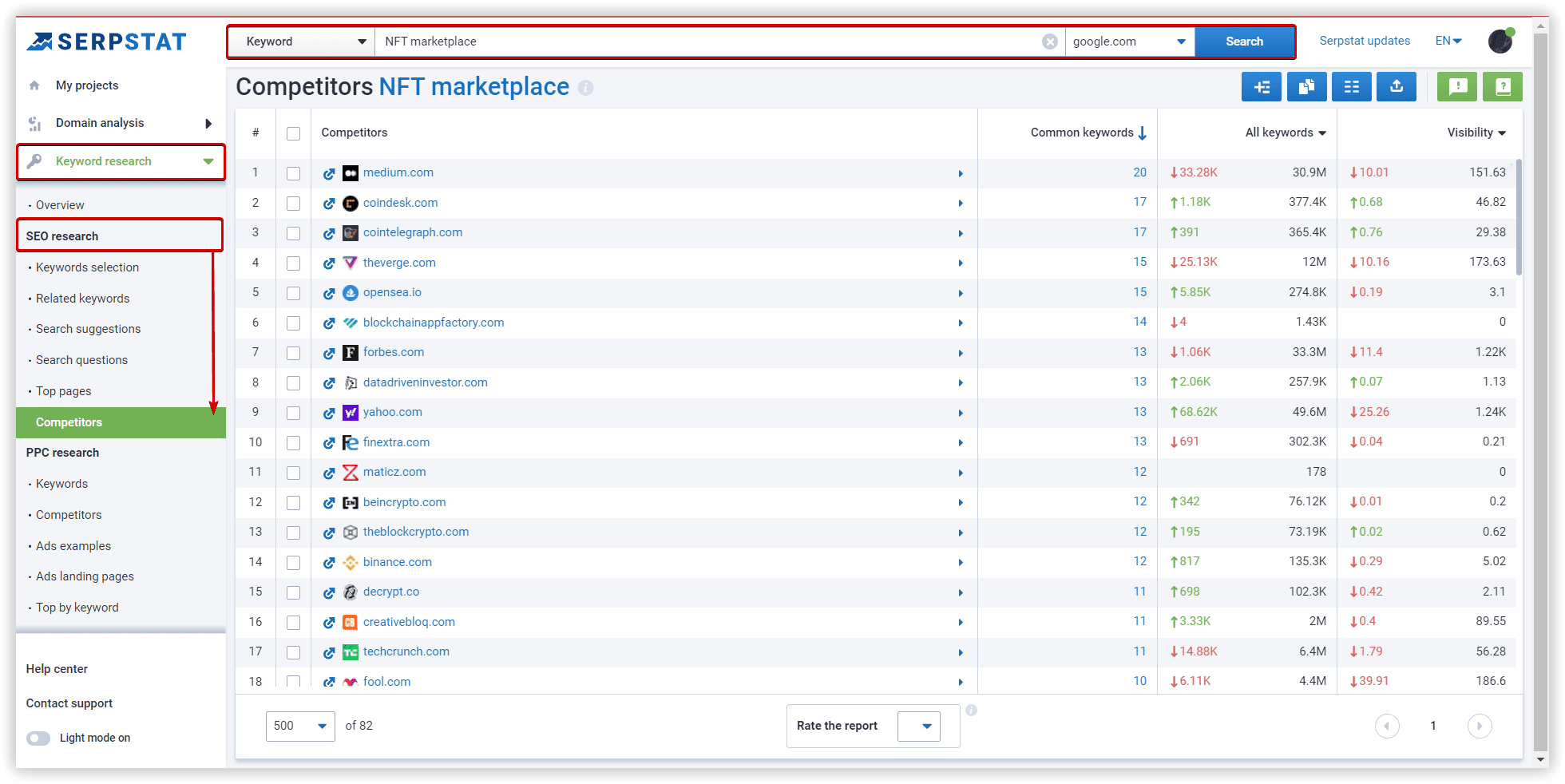Viewport: 1565px width, 784px height.
Task: Open techcrunch.com via external link icon
Action: (x=329, y=652)
